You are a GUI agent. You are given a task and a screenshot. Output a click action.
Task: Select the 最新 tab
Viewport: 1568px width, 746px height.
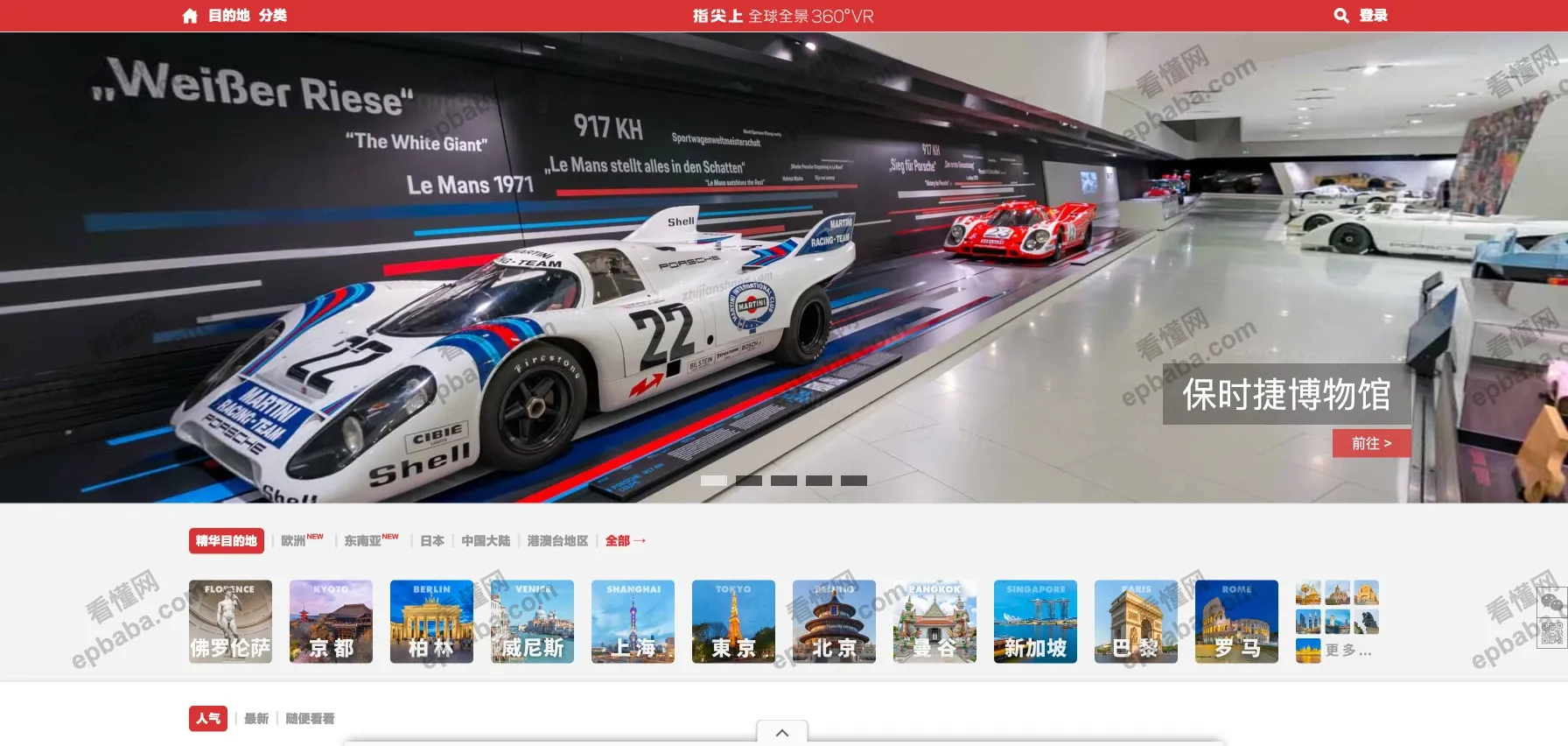pos(256,719)
